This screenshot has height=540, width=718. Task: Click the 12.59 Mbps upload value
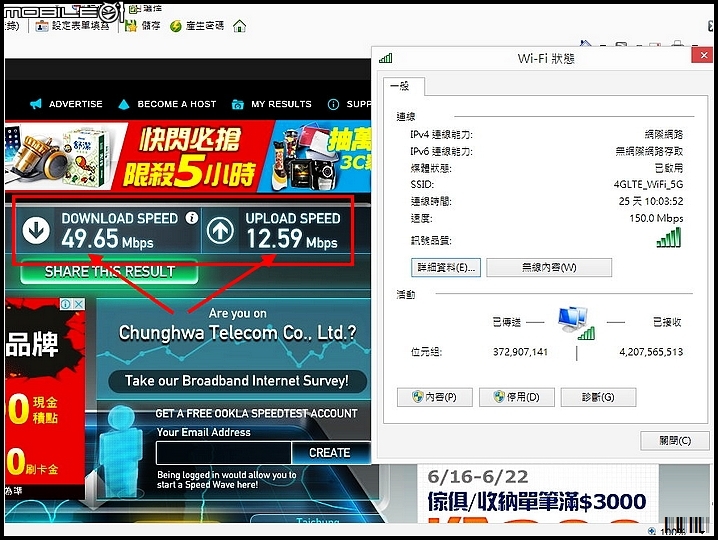point(292,239)
